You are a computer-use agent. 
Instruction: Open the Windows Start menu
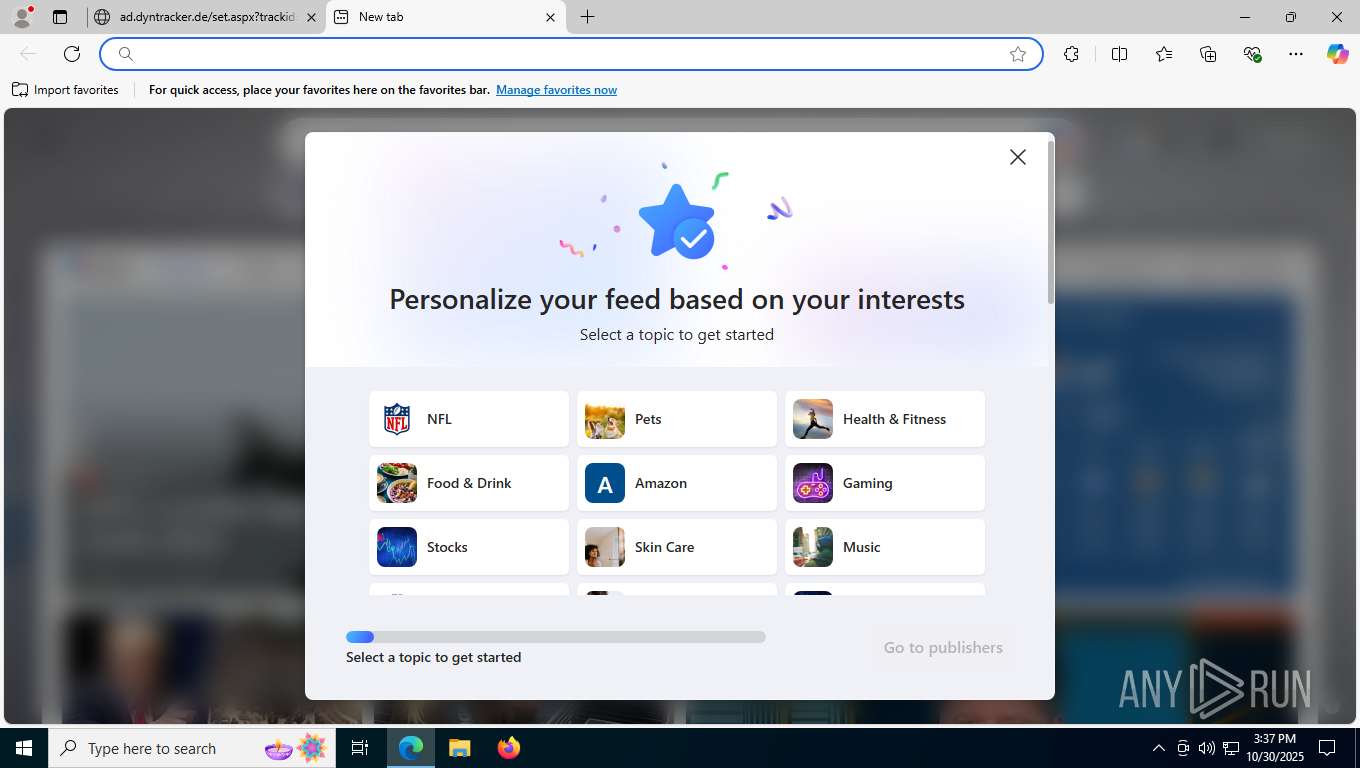[24, 748]
